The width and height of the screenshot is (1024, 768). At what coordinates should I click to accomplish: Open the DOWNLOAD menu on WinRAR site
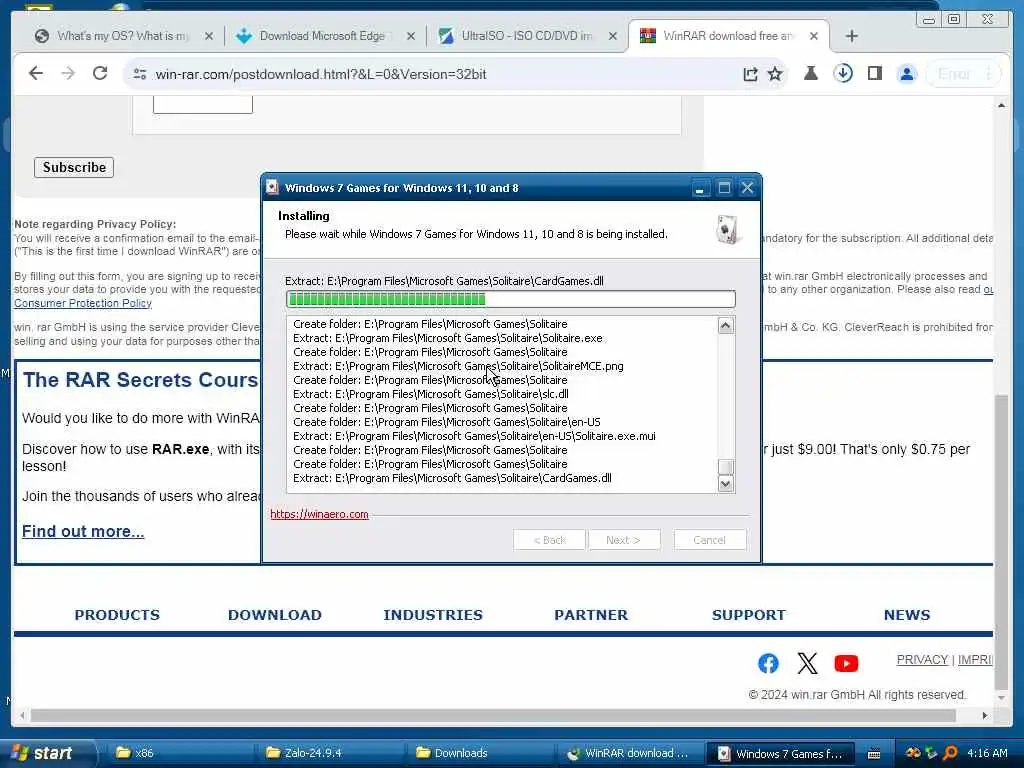(275, 615)
